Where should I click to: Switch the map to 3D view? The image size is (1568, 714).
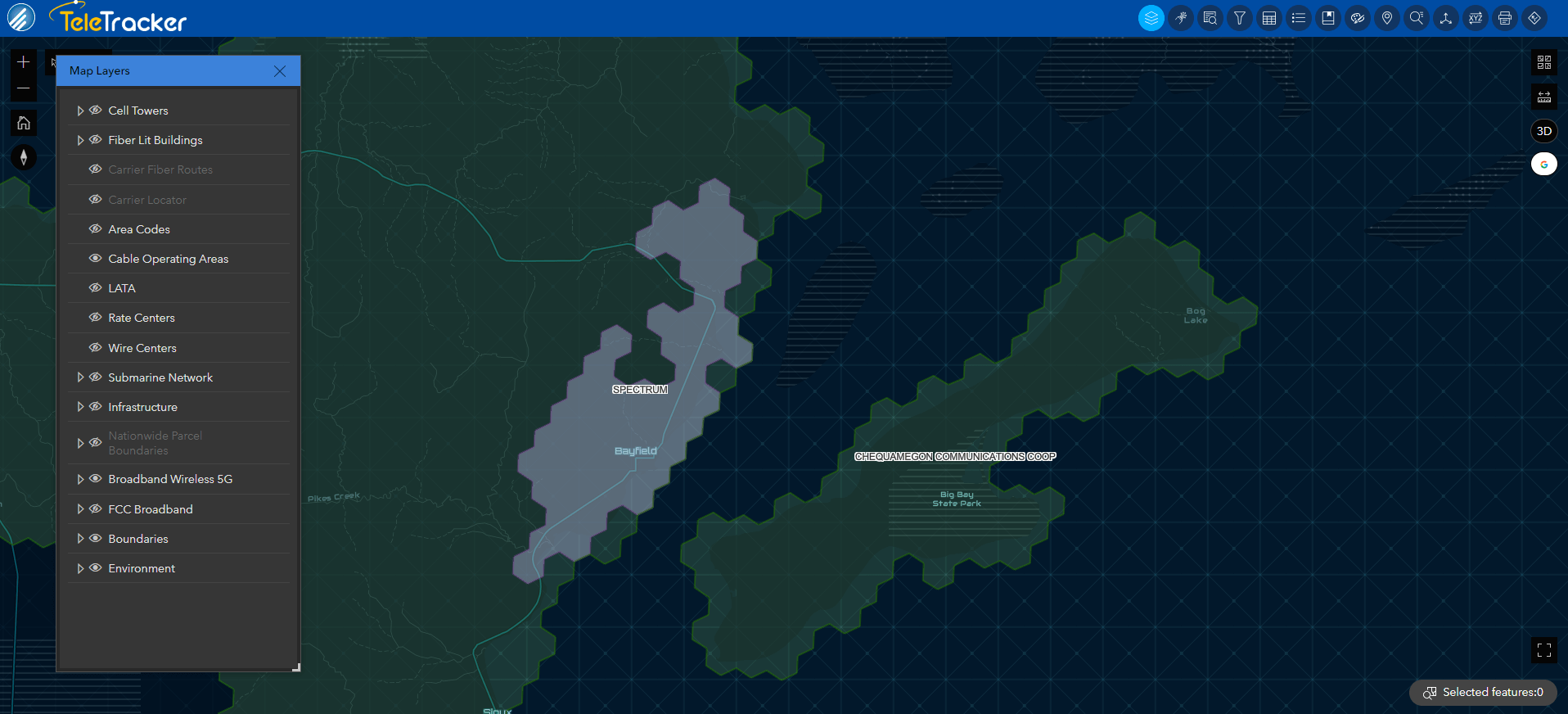coord(1544,131)
